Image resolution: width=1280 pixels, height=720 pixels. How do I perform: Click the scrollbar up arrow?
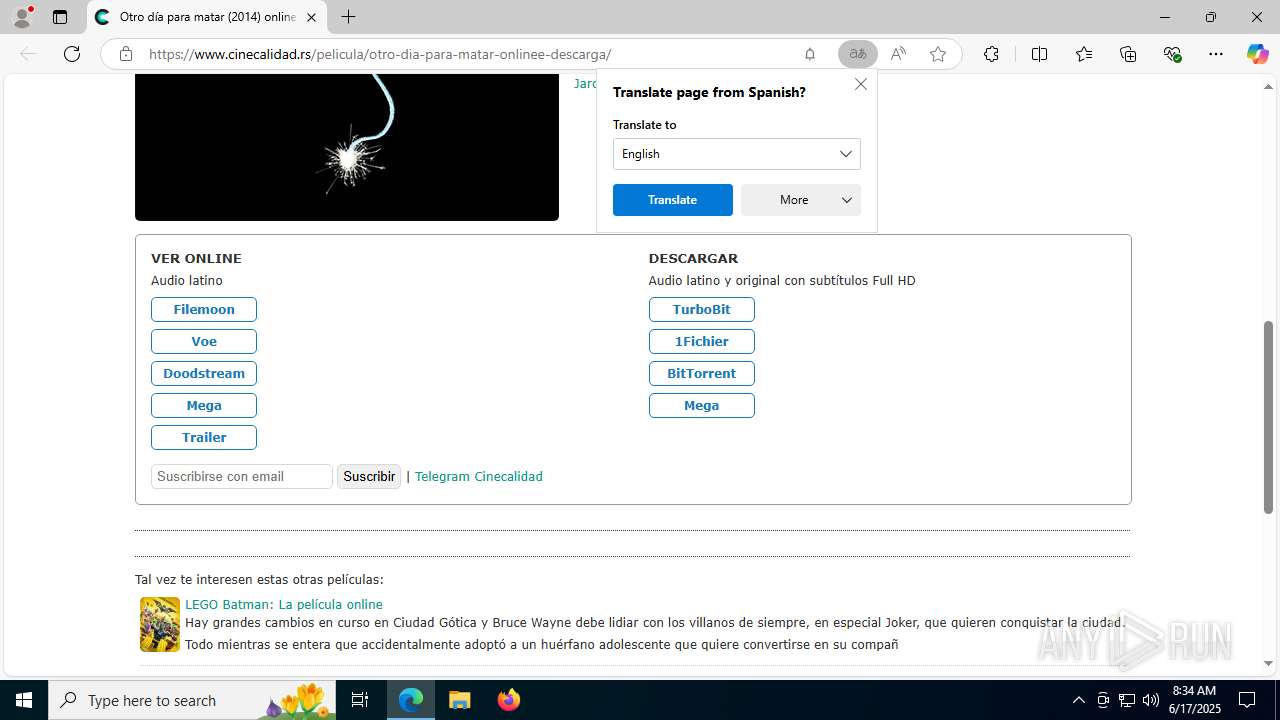pyautogui.click(x=1269, y=86)
